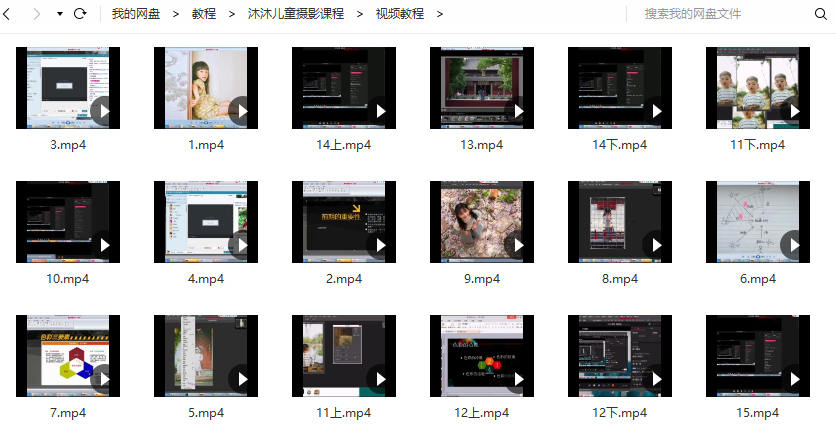This screenshot has width=836, height=439.
Task: Start 15.mp4 using its play icon
Action: pos(794,379)
